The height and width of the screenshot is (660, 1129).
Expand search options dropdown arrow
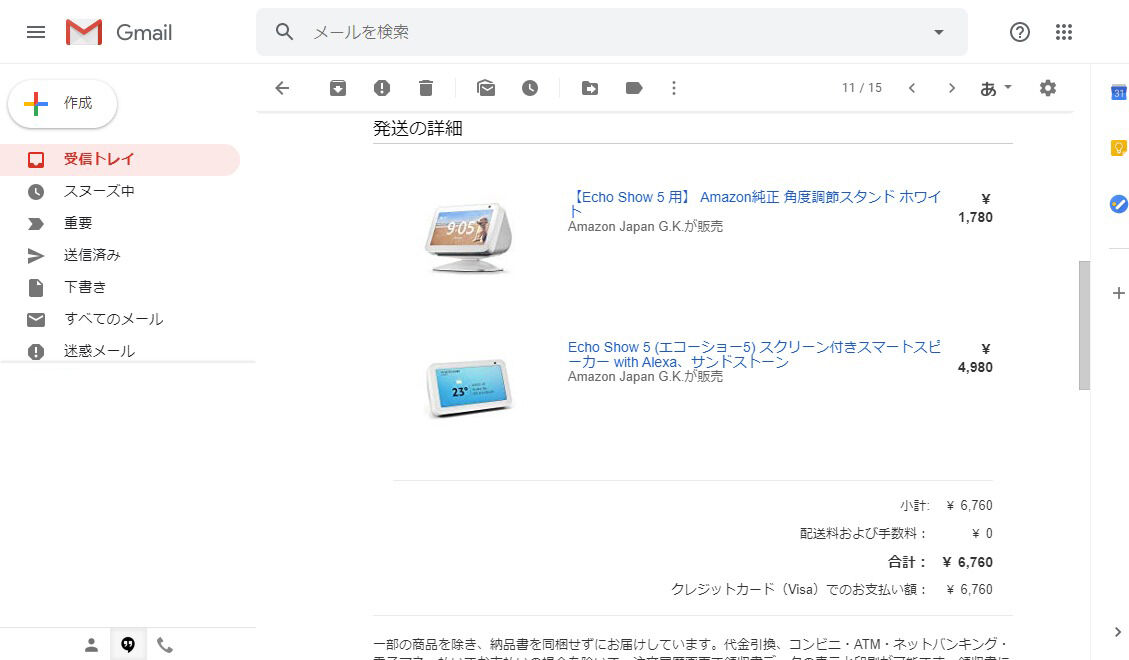(939, 32)
